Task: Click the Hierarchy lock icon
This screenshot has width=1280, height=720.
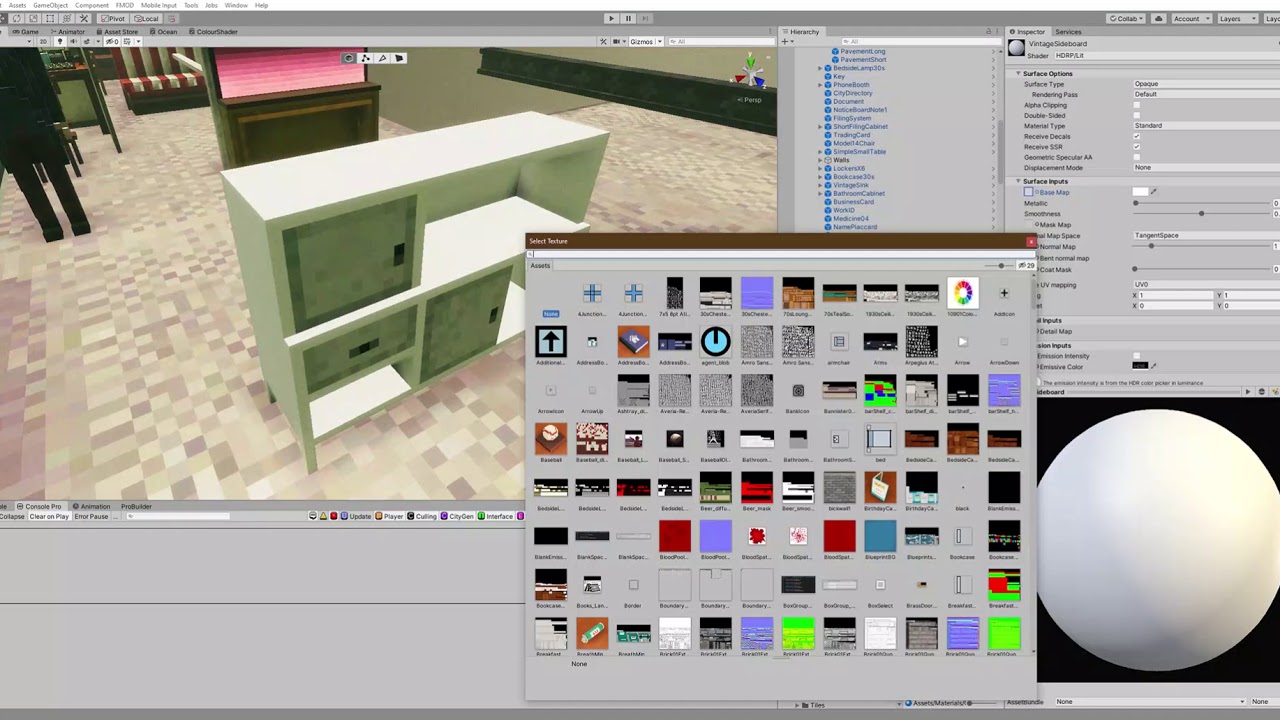Action: 989,32
